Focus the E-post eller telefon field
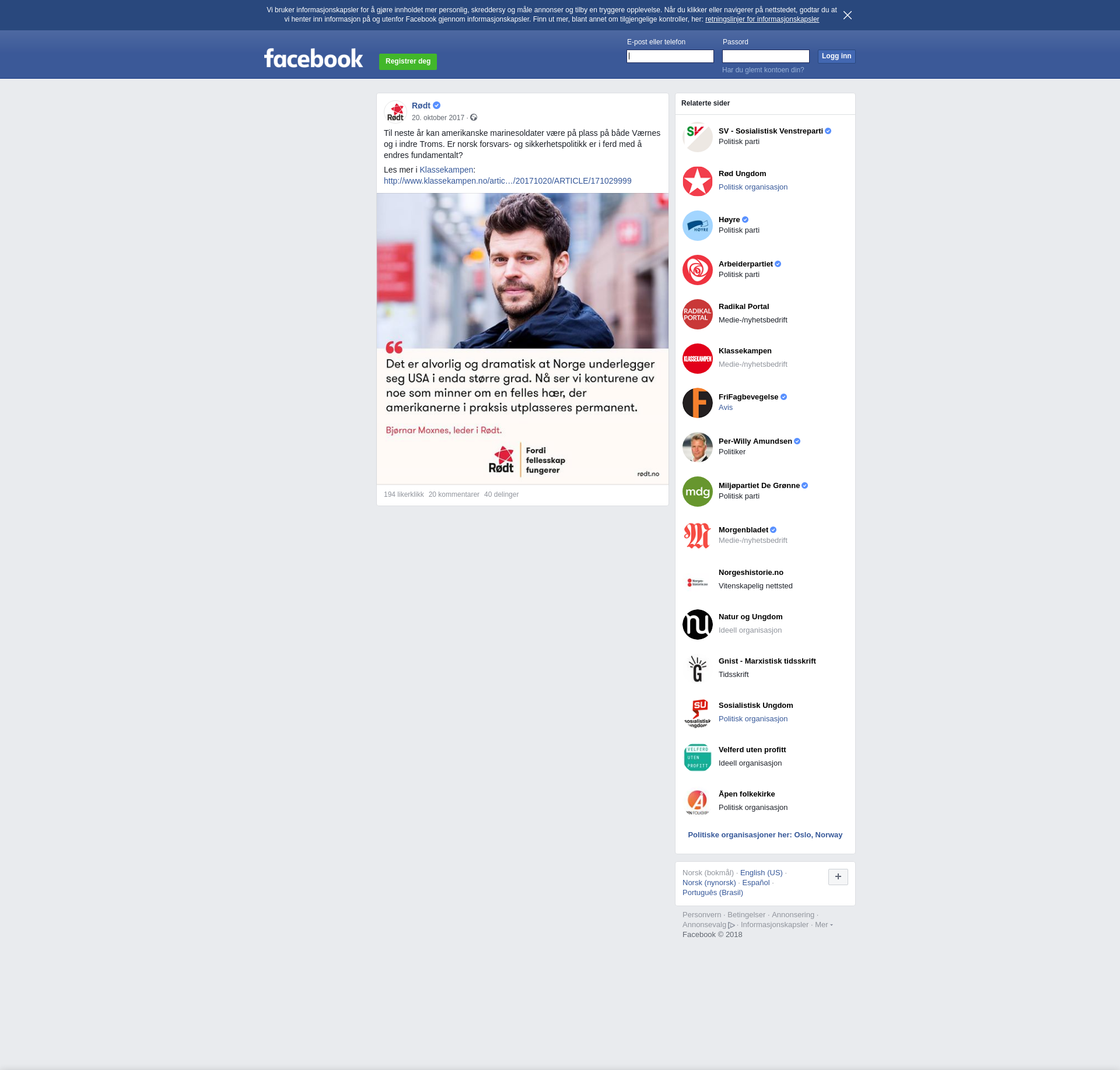Screen dimensions: 1120x1070 coord(670,56)
